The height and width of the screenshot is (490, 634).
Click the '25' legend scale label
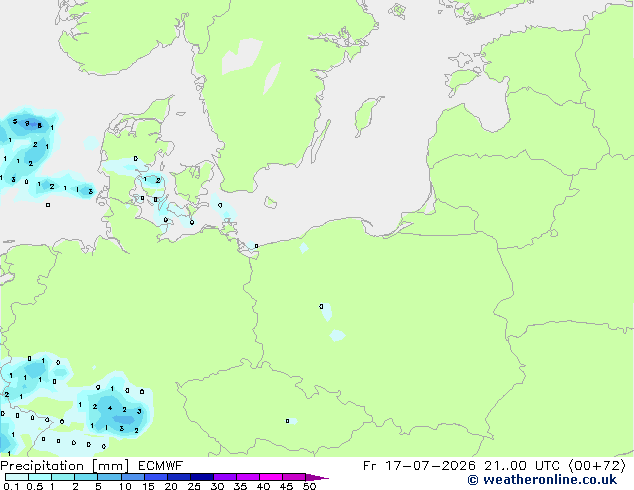[194, 486]
